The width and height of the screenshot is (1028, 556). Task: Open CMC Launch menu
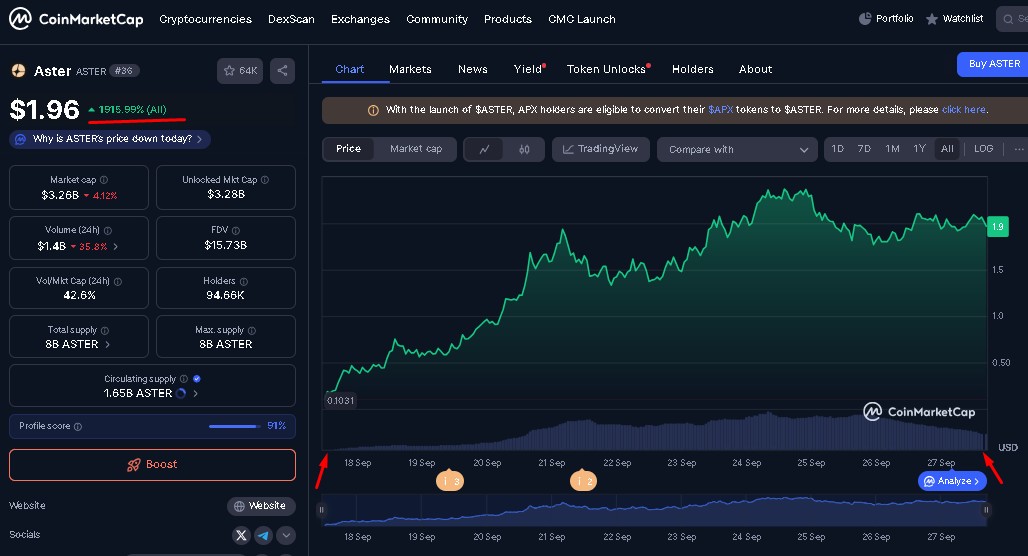582,19
